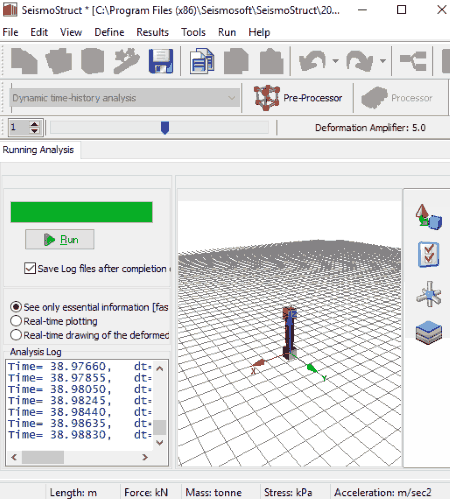The width and height of the screenshot is (450, 499).
Task: Open the Processor module
Action: pos(397,98)
